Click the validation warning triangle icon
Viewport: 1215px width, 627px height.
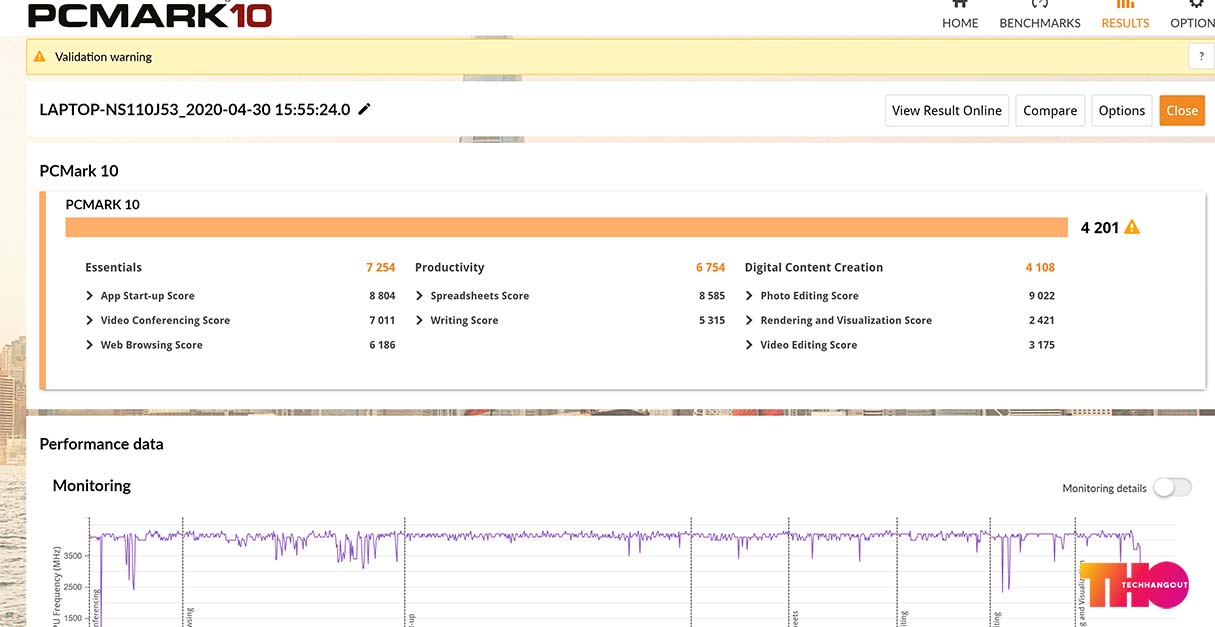(x=40, y=57)
